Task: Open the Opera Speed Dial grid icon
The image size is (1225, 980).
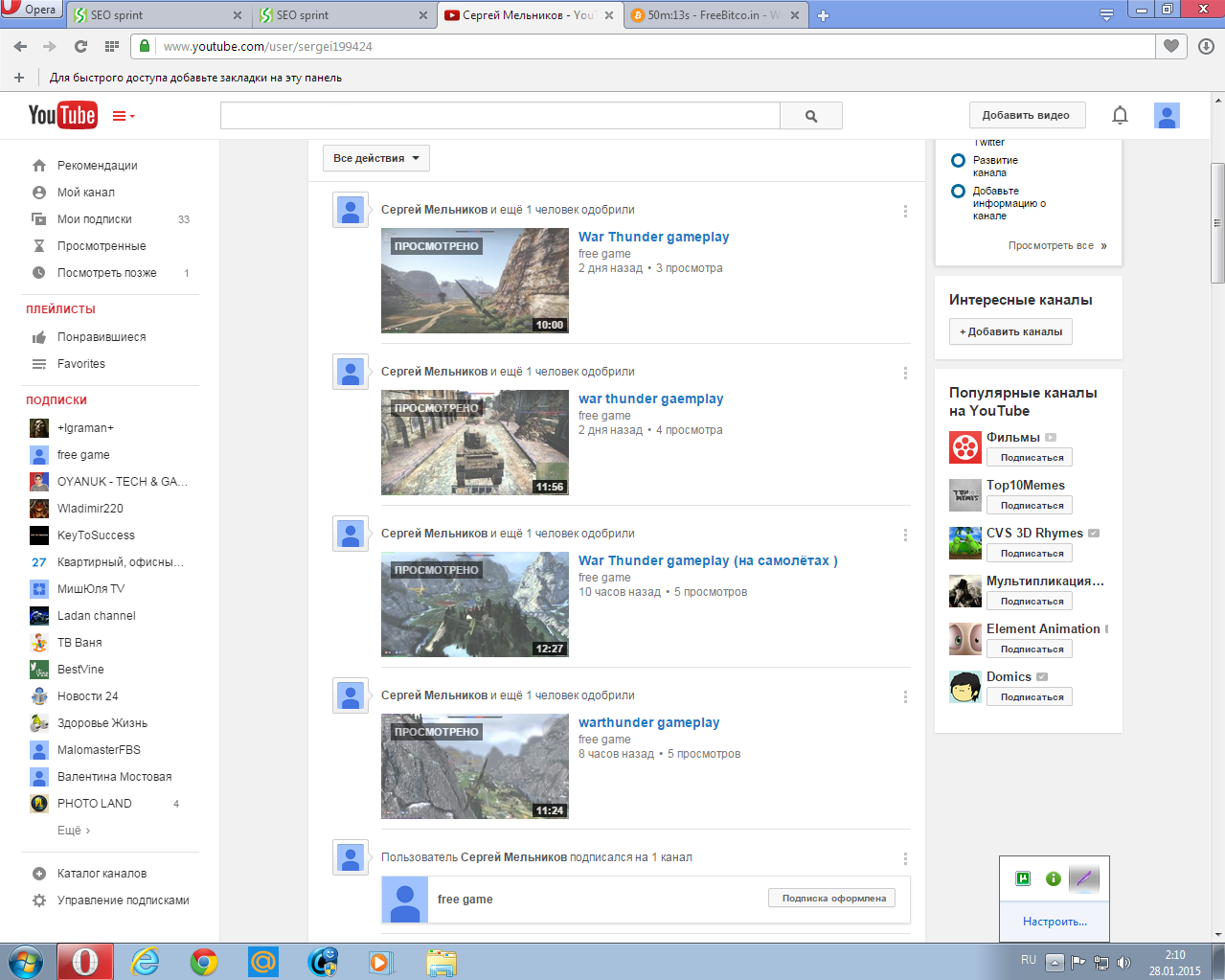Action: tap(111, 46)
